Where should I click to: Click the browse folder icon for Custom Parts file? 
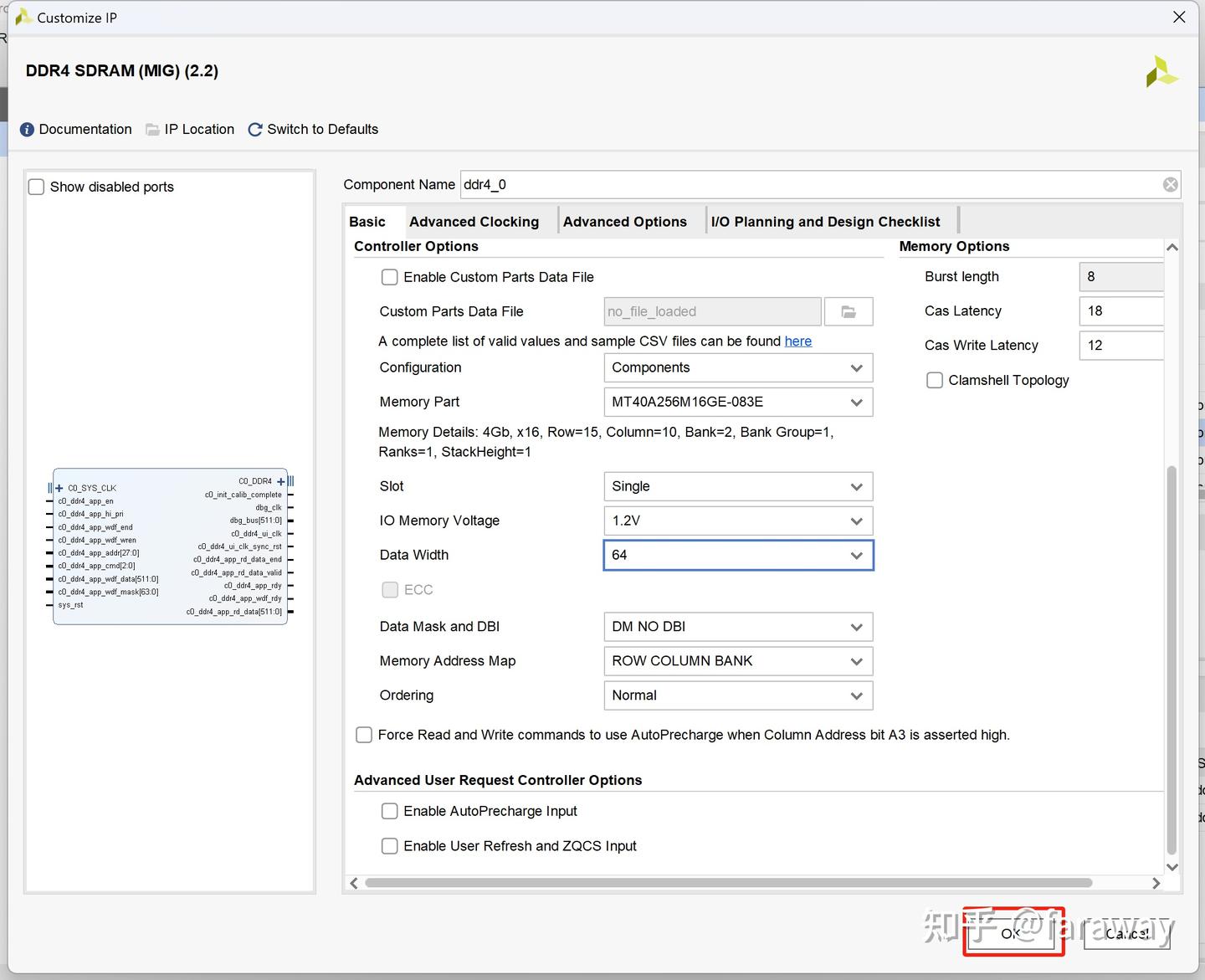(849, 312)
